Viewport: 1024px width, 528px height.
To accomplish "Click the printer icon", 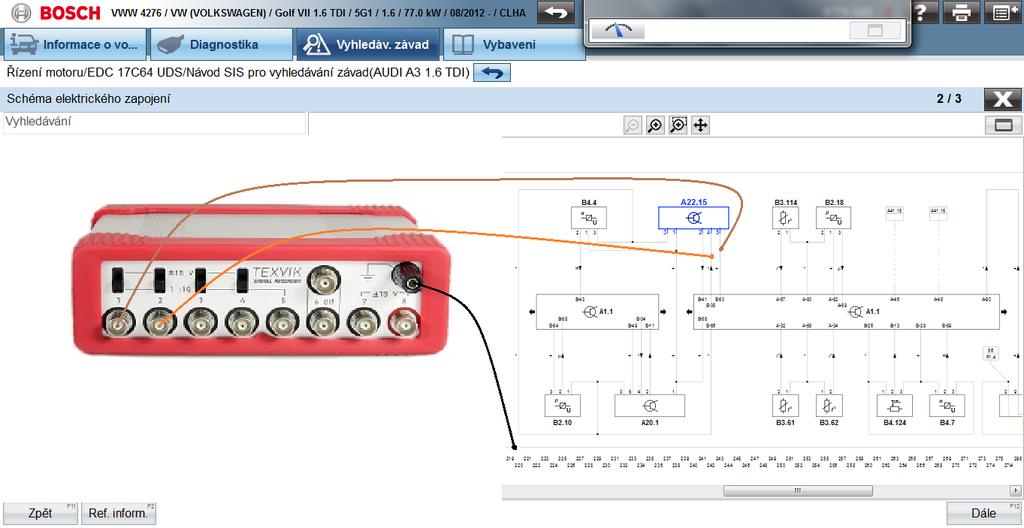I will click(x=961, y=12).
